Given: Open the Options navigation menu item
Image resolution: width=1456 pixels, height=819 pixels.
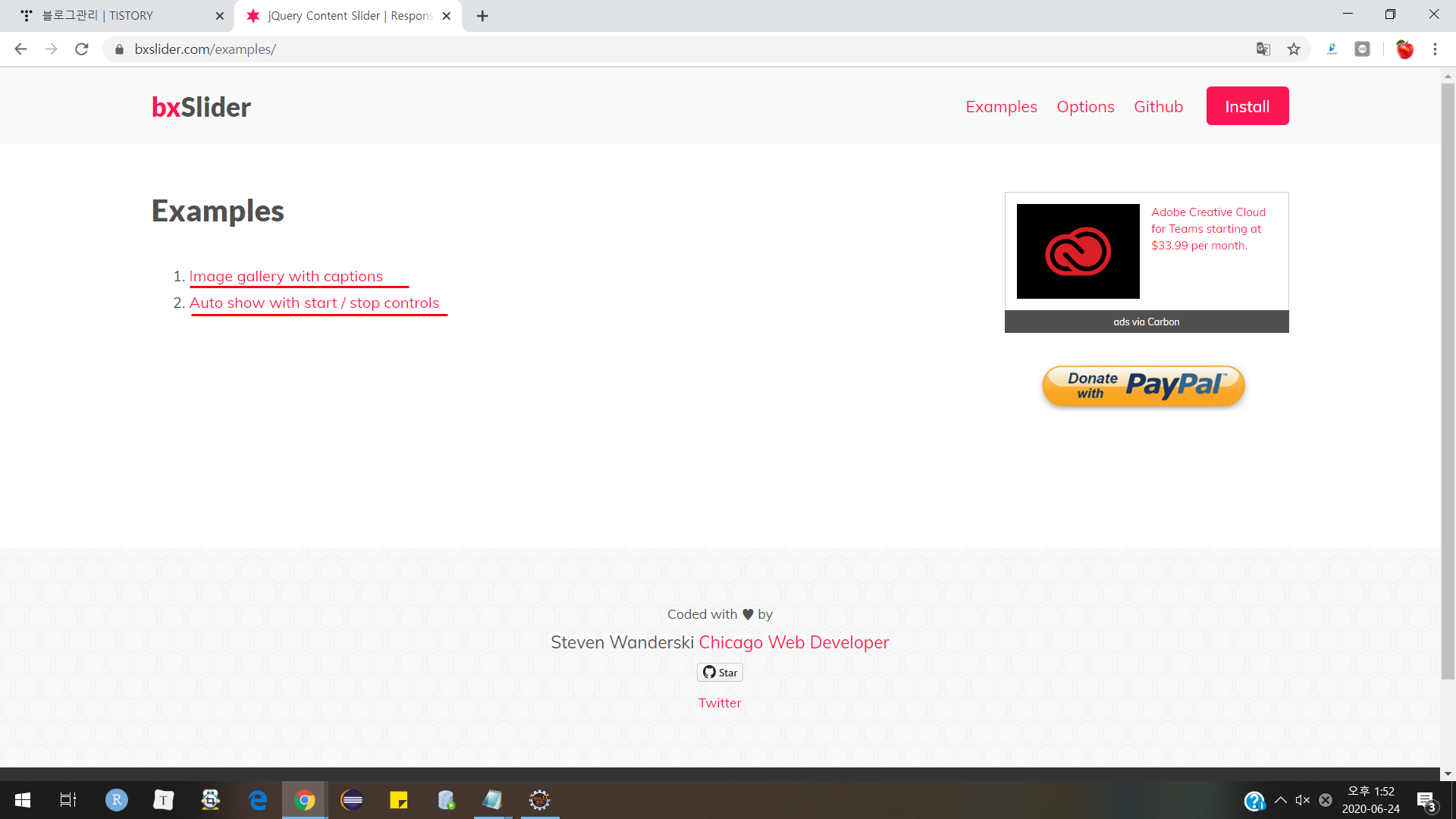Looking at the screenshot, I should tap(1085, 107).
